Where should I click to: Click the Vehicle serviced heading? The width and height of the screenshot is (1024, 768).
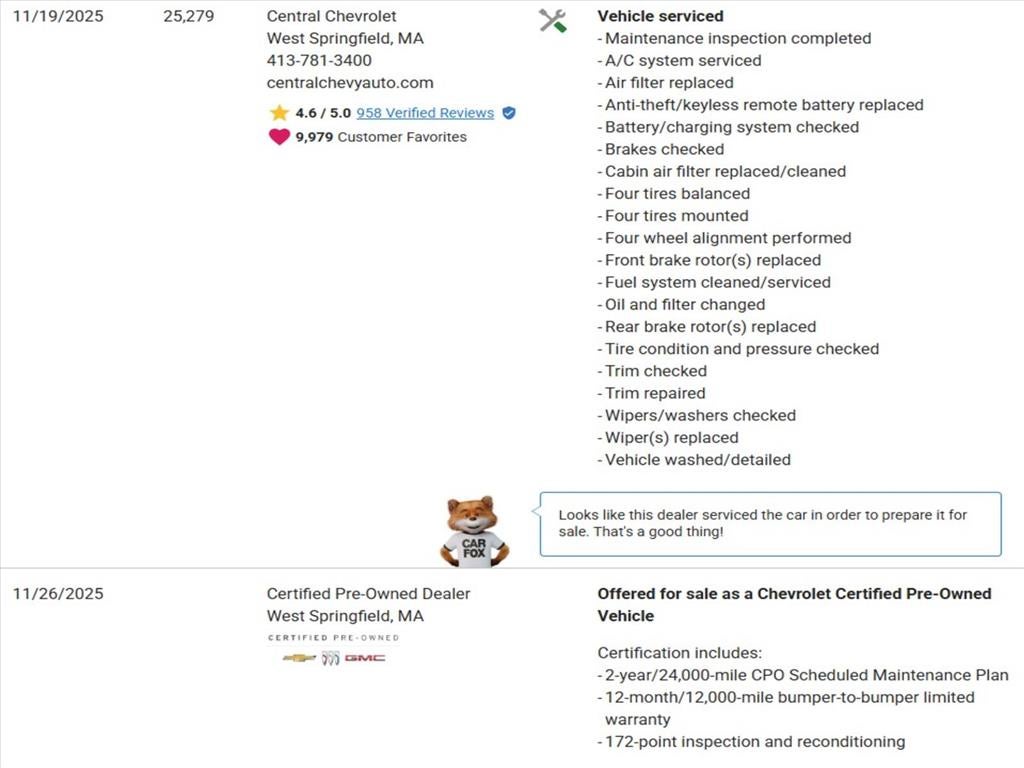pos(660,16)
